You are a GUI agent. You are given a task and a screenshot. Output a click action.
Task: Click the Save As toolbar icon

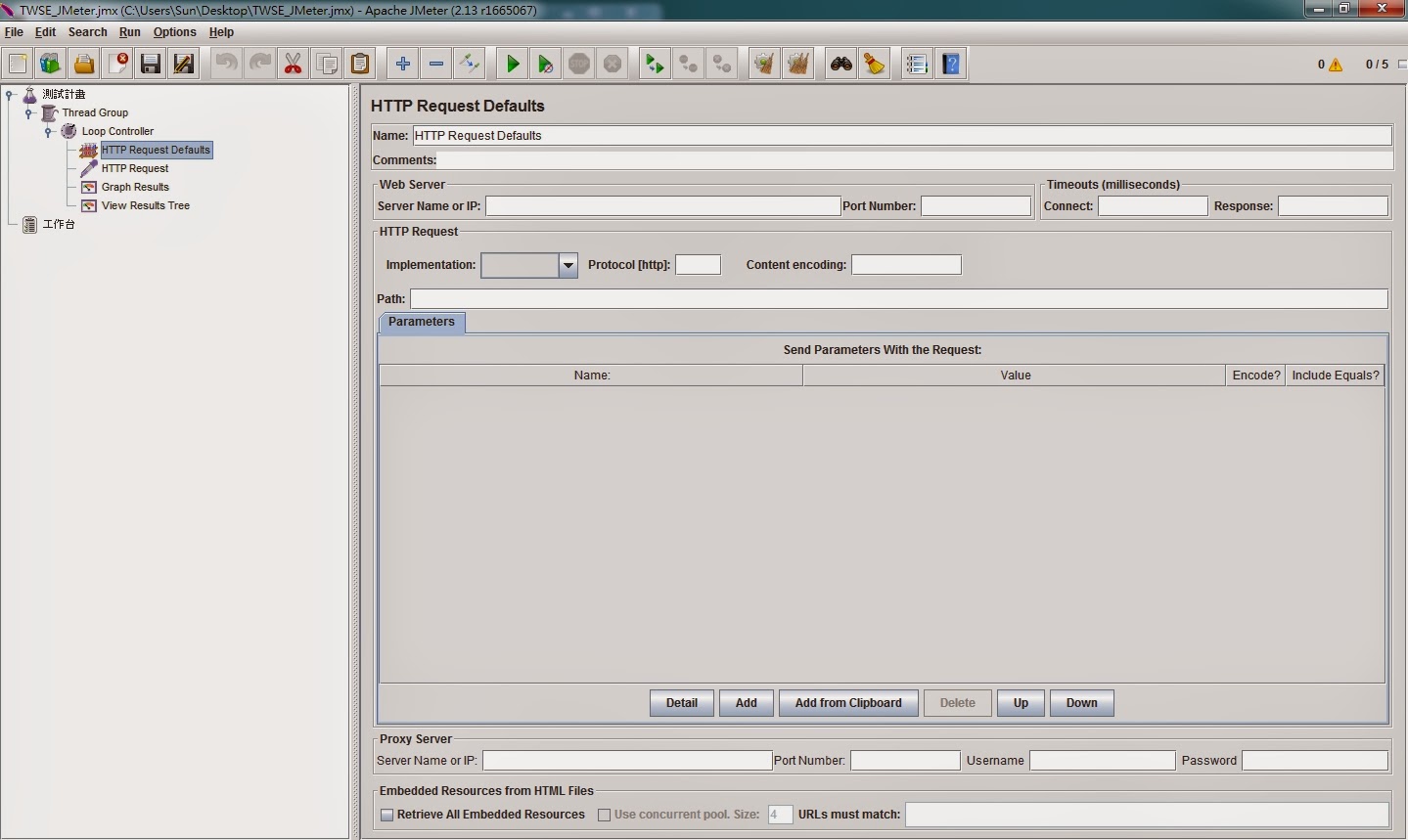point(184,65)
